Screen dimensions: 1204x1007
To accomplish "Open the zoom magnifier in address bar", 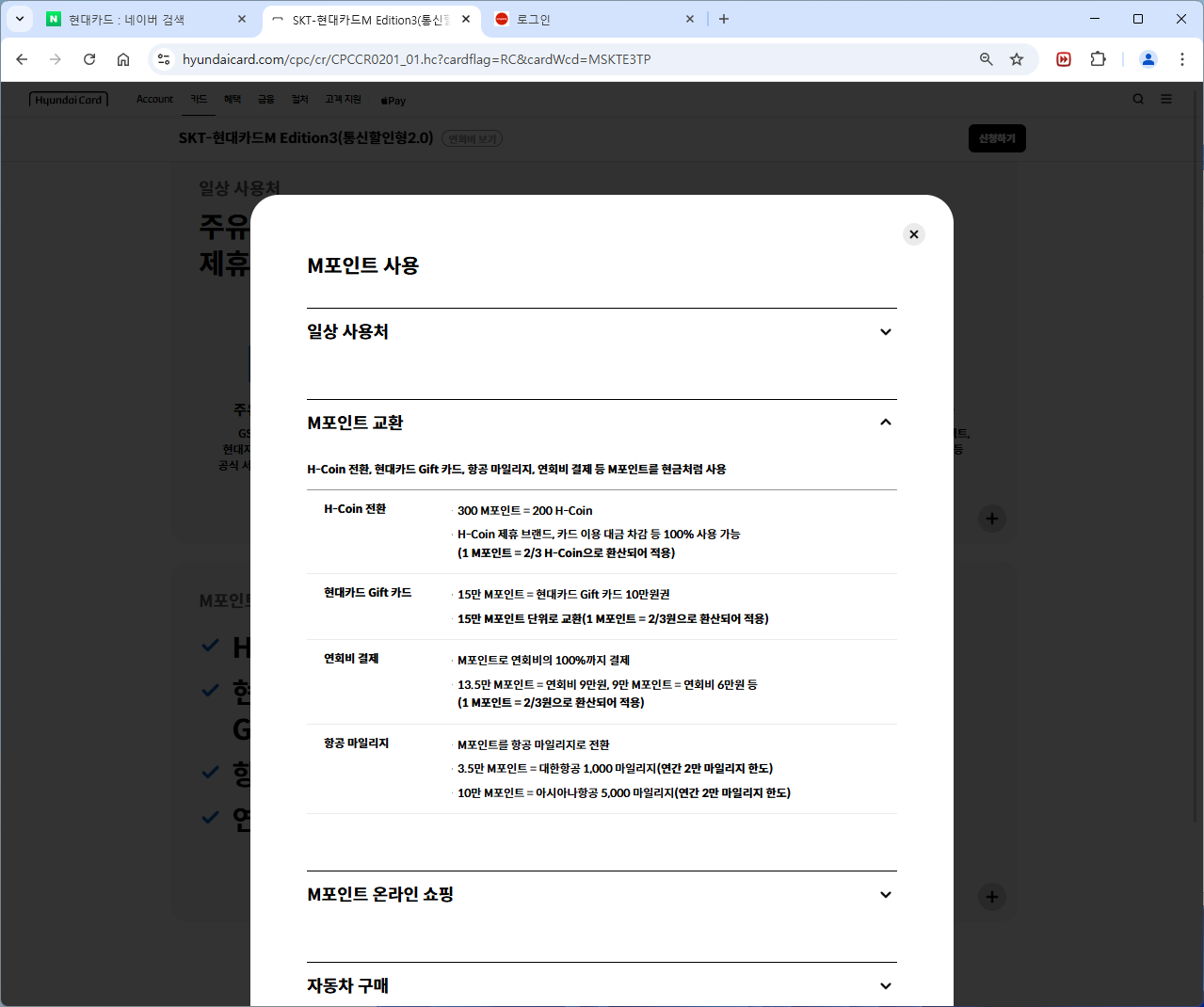I will 986,59.
